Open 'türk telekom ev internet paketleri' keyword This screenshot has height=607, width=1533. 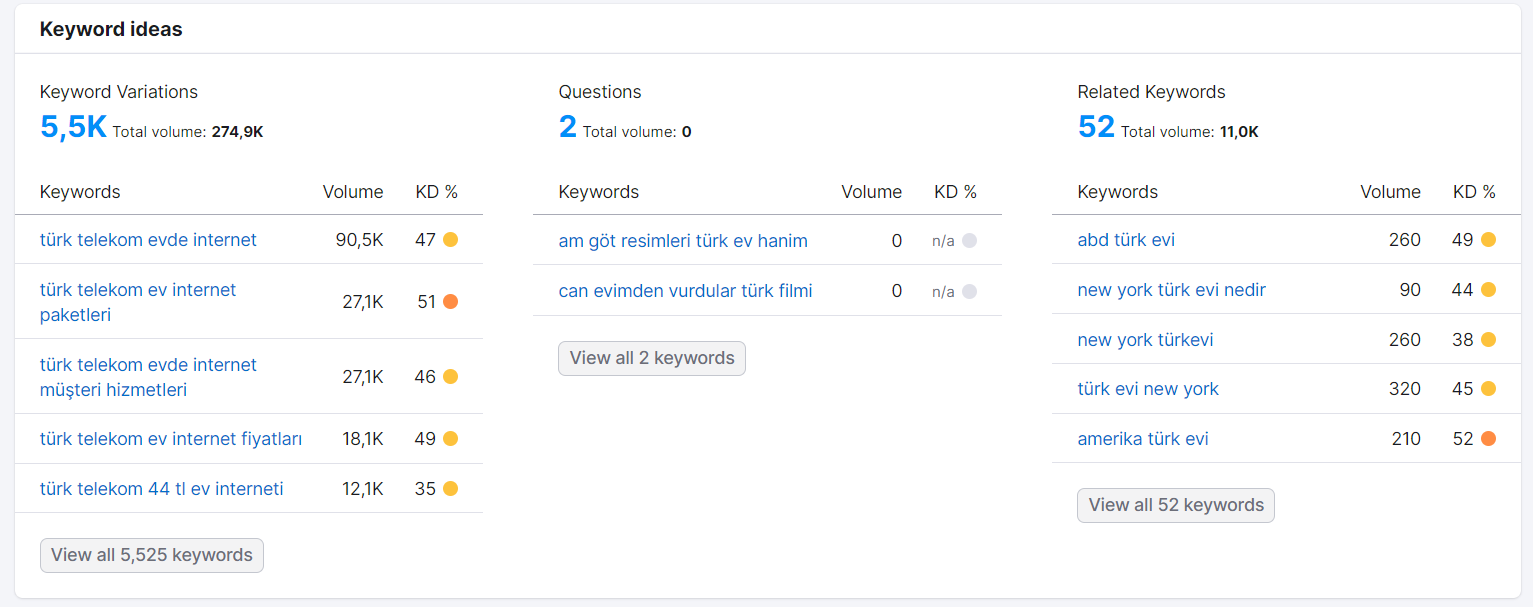coord(138,302)
